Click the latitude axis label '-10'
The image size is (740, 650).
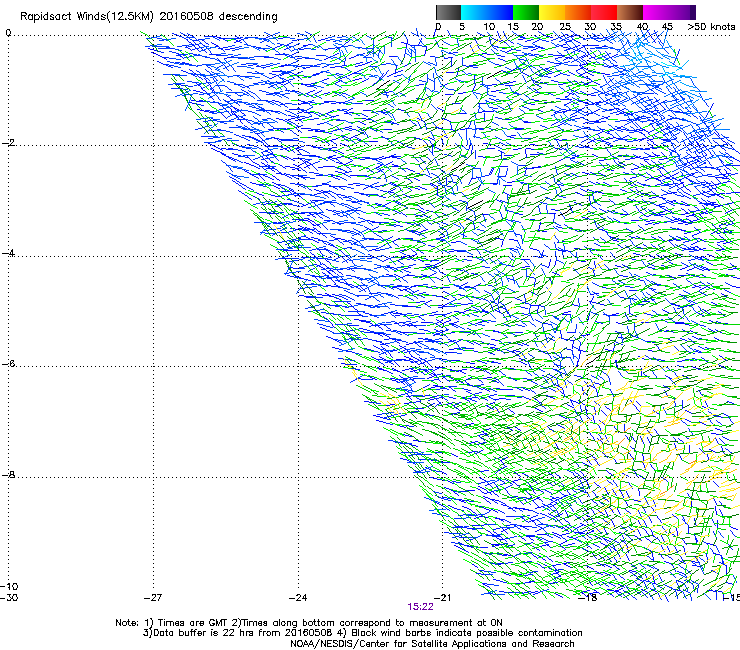[x=9, y=587]
